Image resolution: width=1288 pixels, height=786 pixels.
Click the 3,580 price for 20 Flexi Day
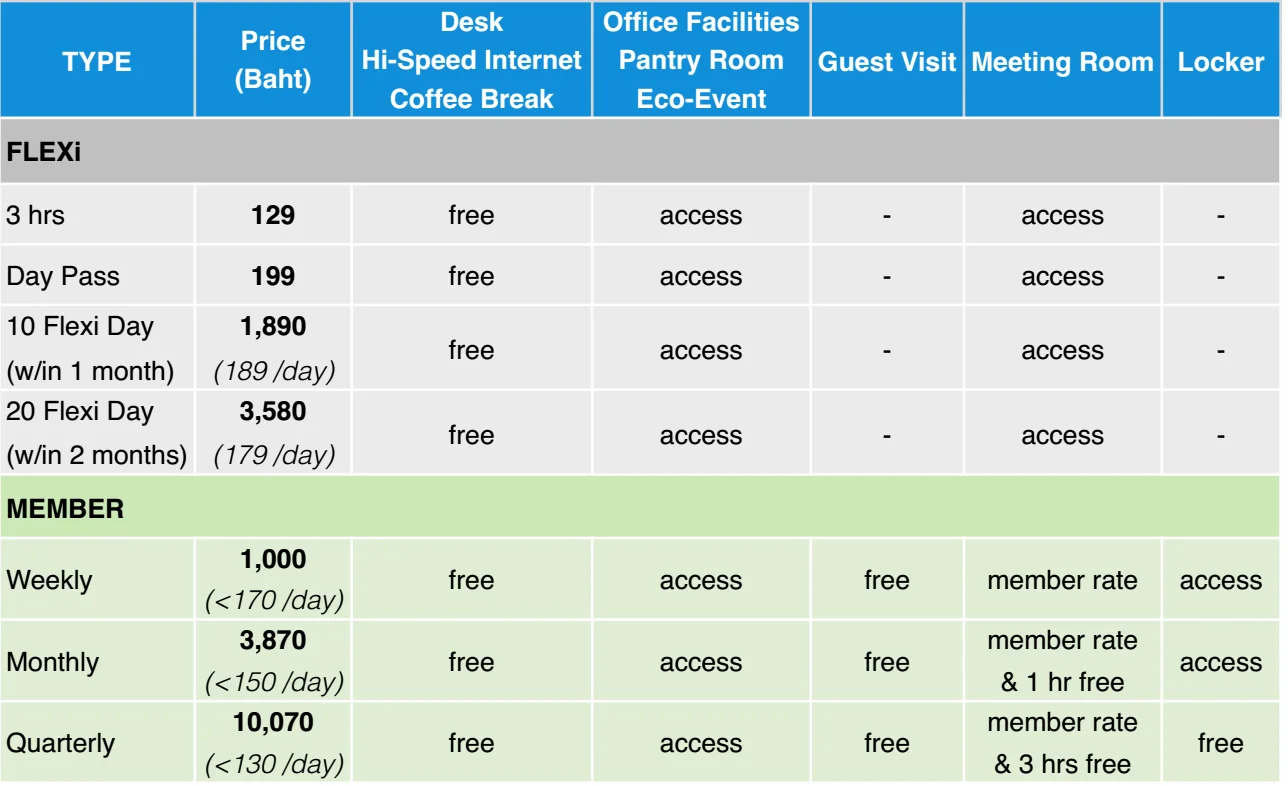click(273, 411)
